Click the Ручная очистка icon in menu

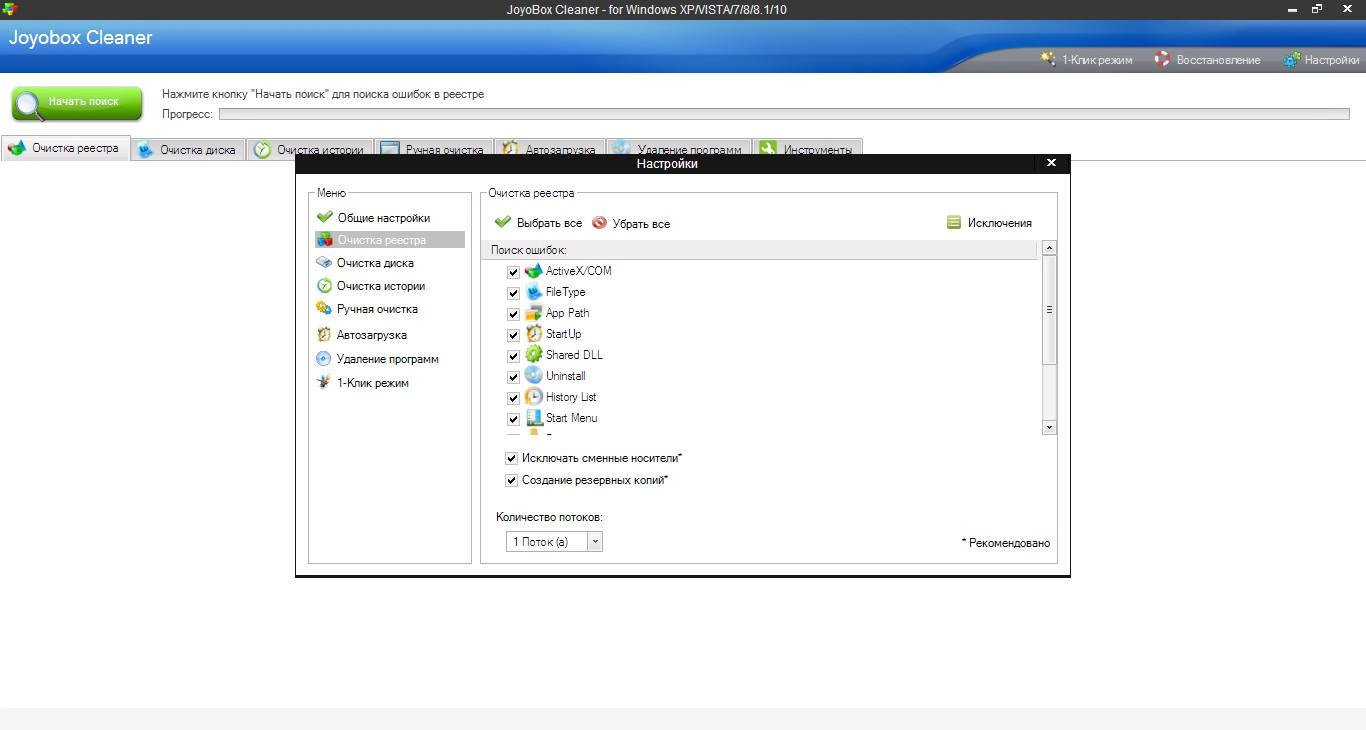click(x=324, y=309)
